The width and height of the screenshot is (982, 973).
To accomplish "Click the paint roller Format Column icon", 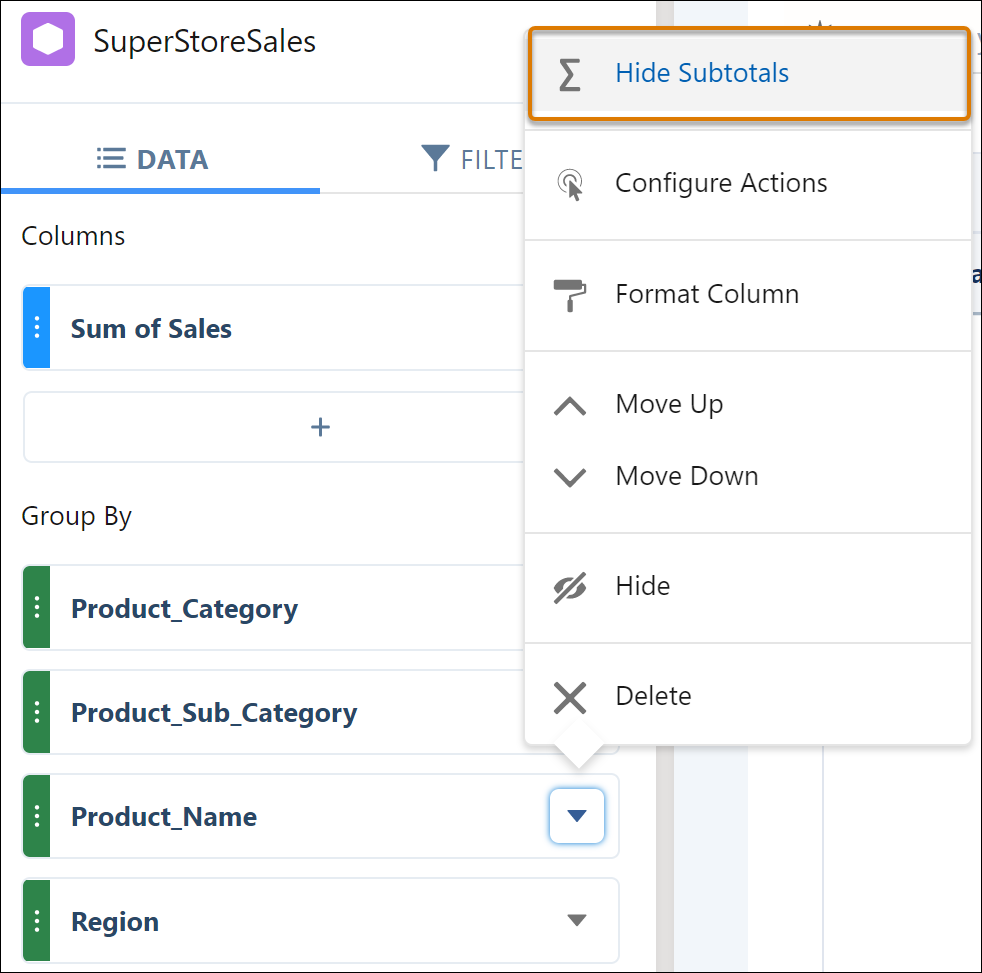I will click(x=570, y=295).
